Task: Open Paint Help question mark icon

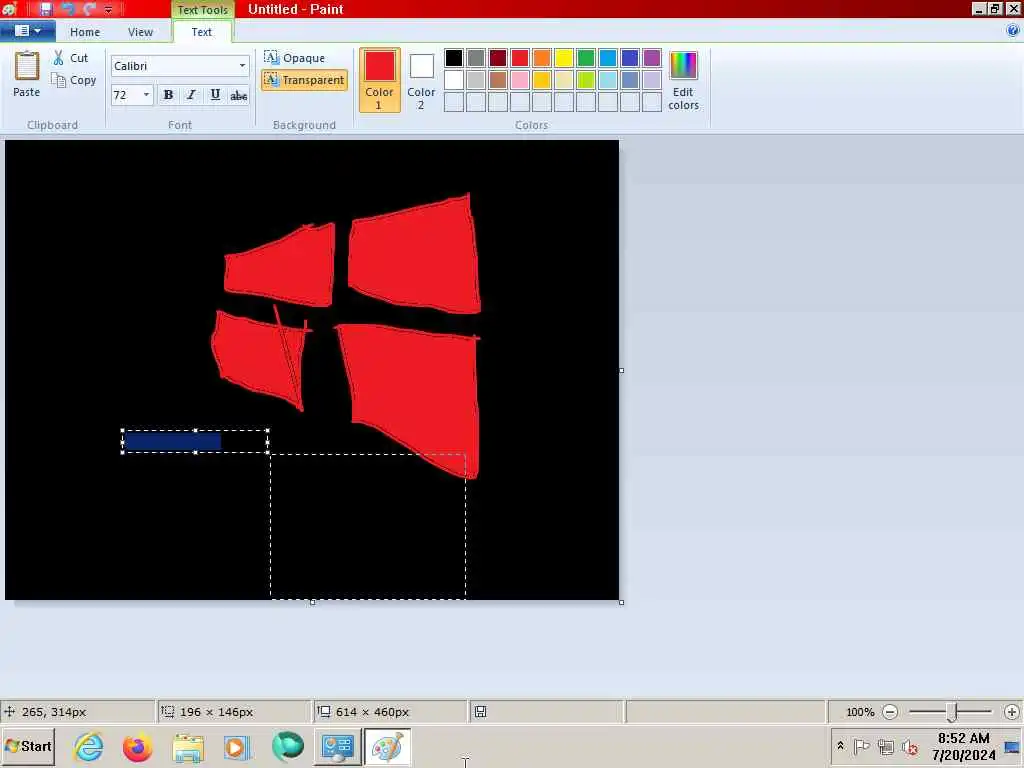Action: 1013,30
